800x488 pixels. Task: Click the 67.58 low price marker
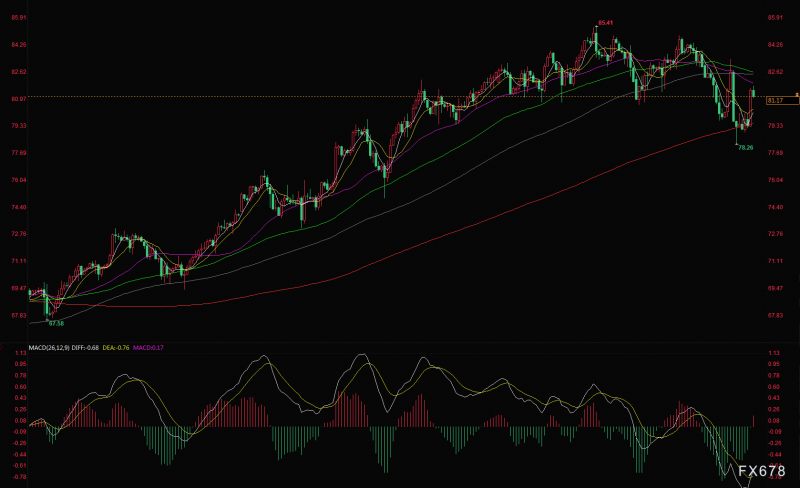tap(56, 323)
